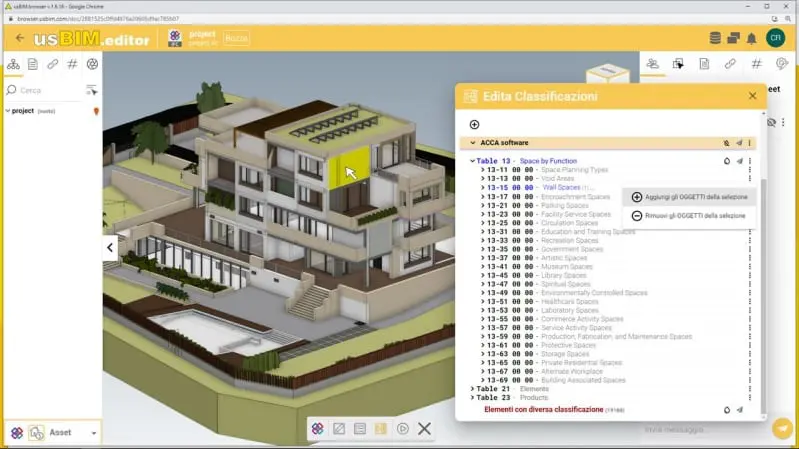
Task: Collapse the ACCA software section
Action: [473, 143]
